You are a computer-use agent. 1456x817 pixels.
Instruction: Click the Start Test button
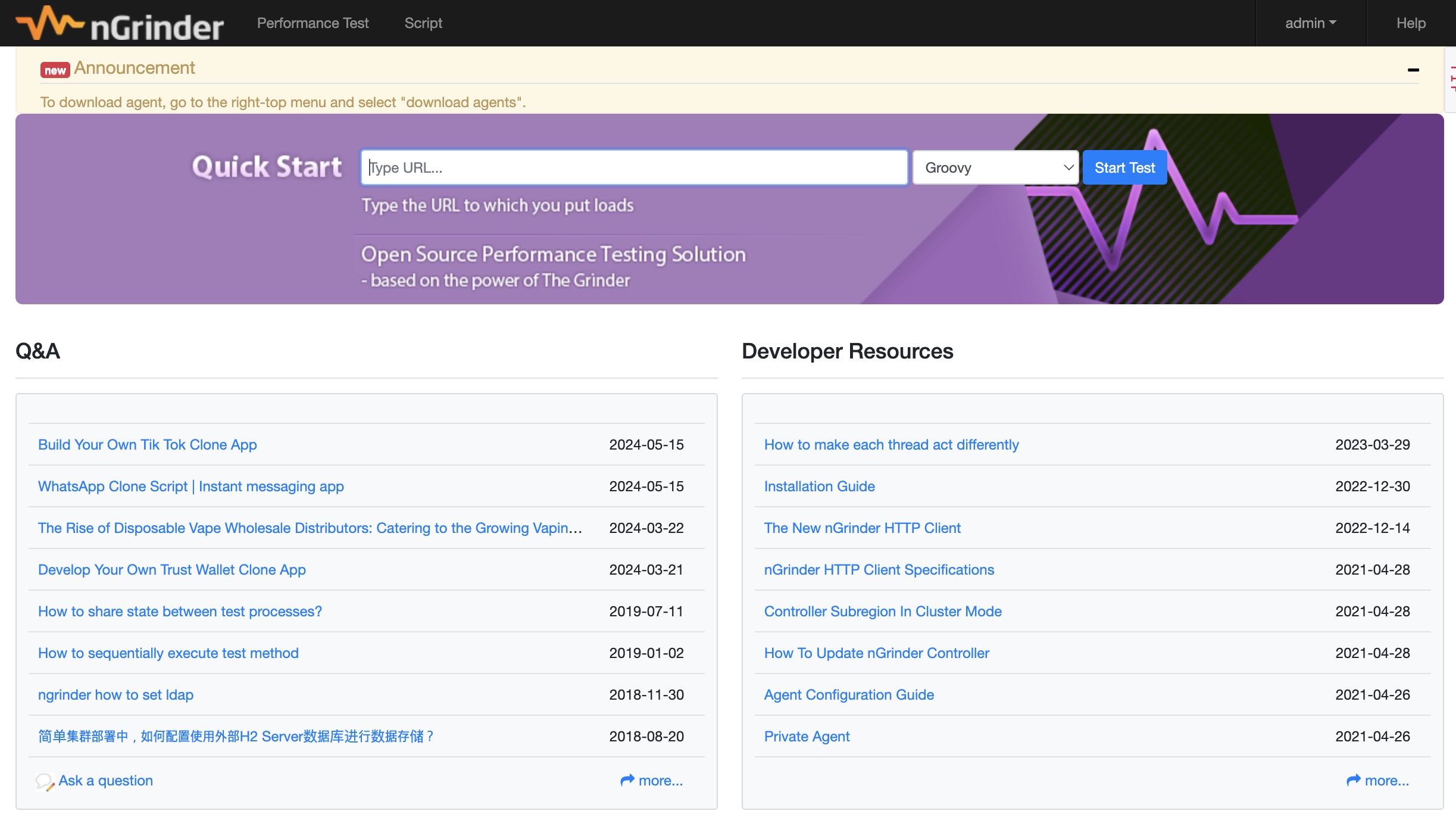click(1124, 168)
